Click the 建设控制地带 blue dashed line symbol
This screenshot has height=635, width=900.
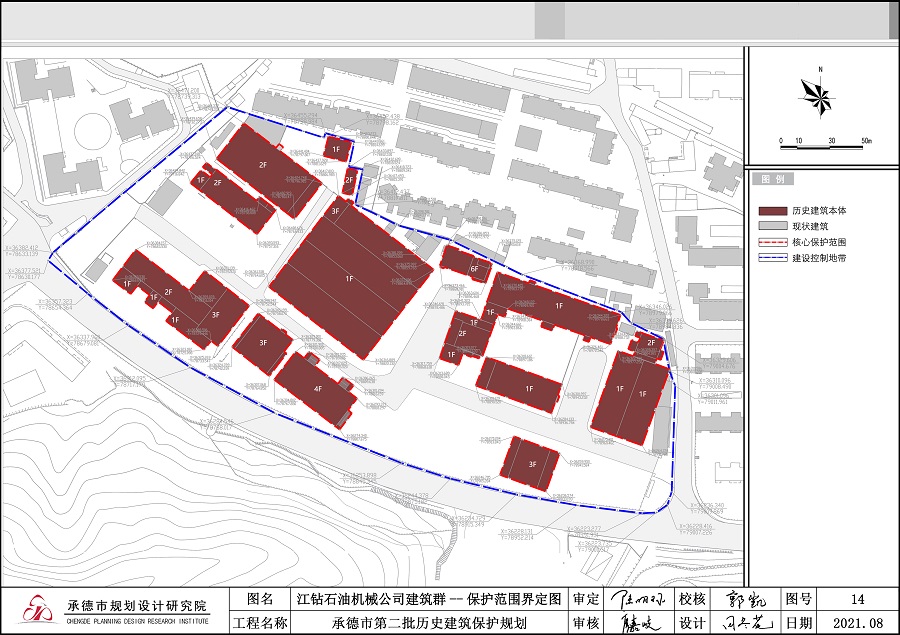tap(773, 257)
